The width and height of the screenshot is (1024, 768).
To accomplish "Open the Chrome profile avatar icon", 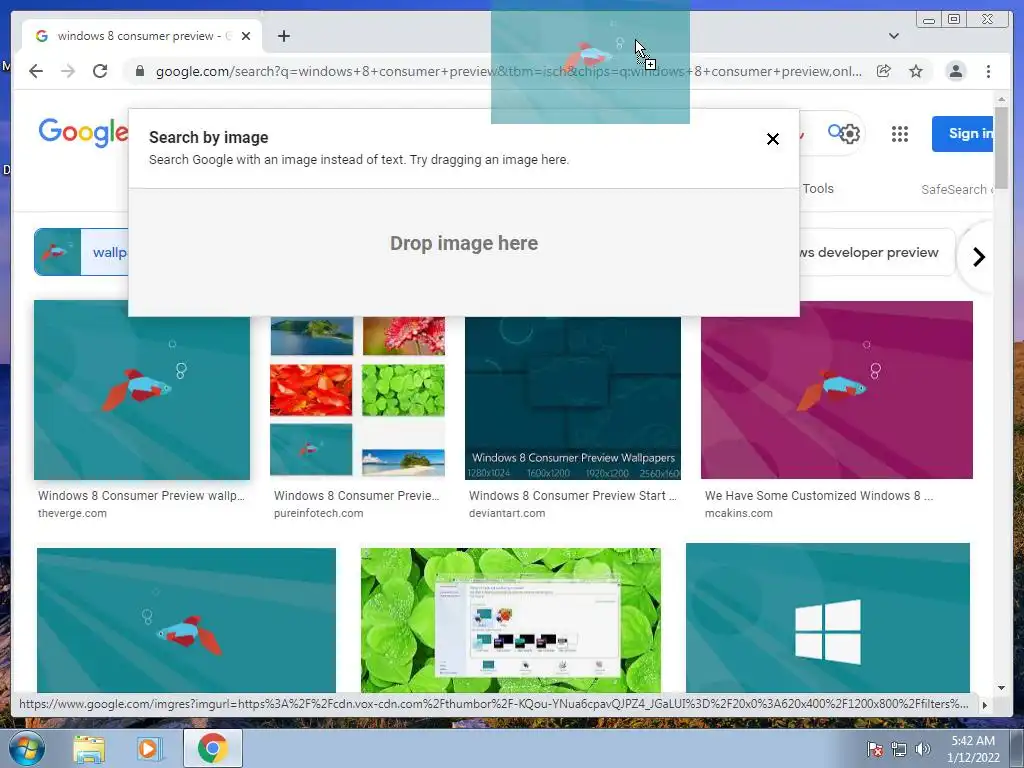I will 955,71.
